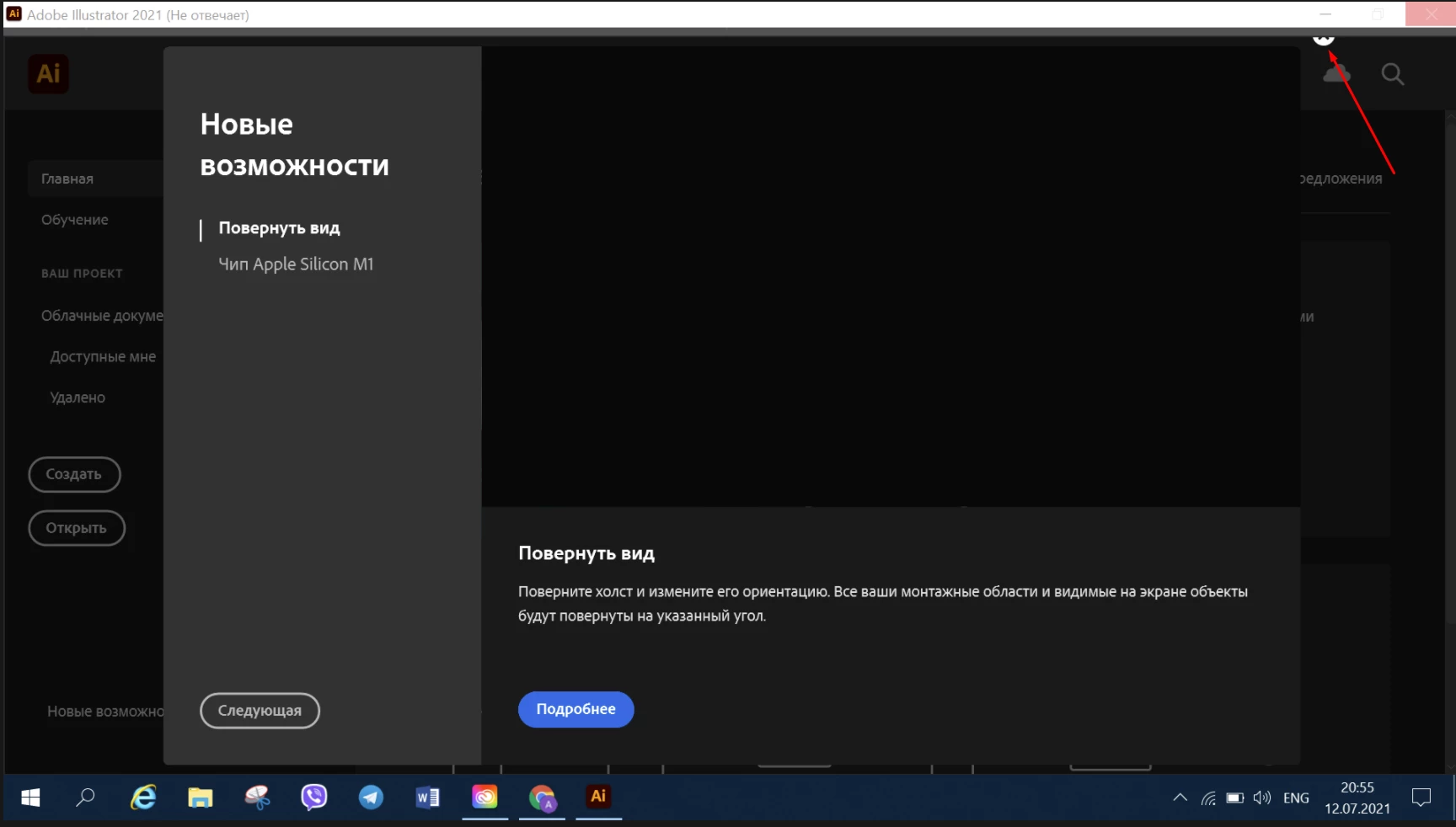This screenshot has height=827, width=1456.
Task: Select the "Повернуть вид" feature item
Action: click(x=279, y=228)
